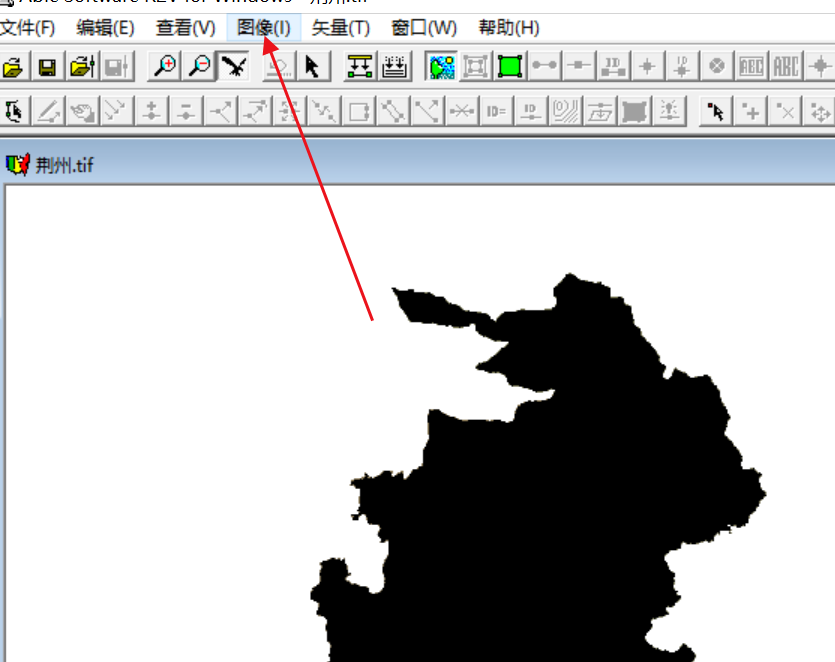Image resolution: width=835 pixels, height=662 pixels.
Task: Select the arrow with red point tool
Action: click(x=714, y=110)
